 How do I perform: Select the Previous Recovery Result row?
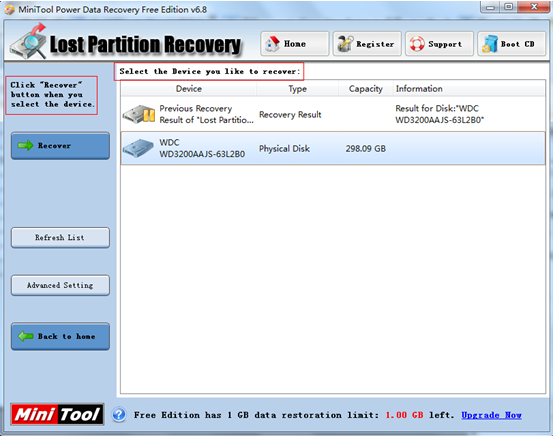point(333,114)
